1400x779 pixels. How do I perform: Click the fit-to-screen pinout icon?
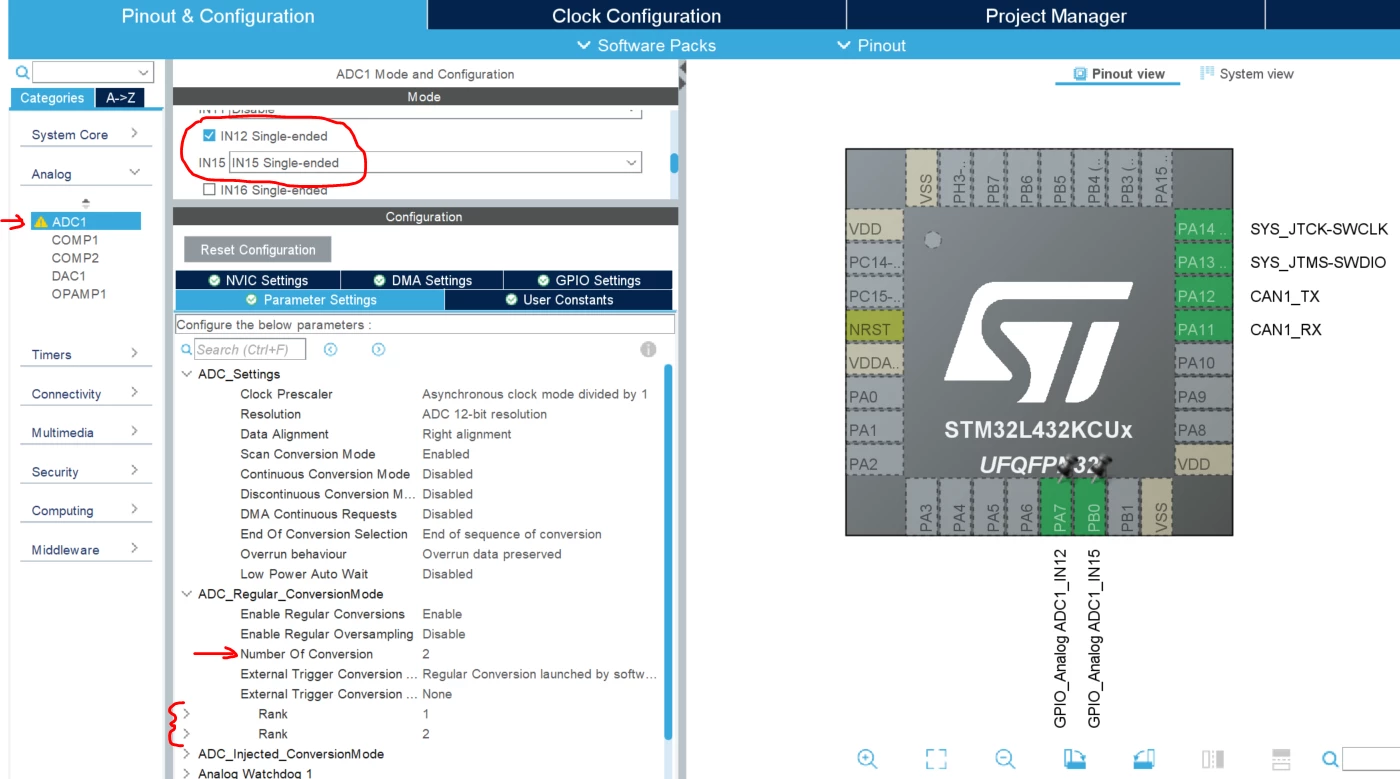(936, 759)
